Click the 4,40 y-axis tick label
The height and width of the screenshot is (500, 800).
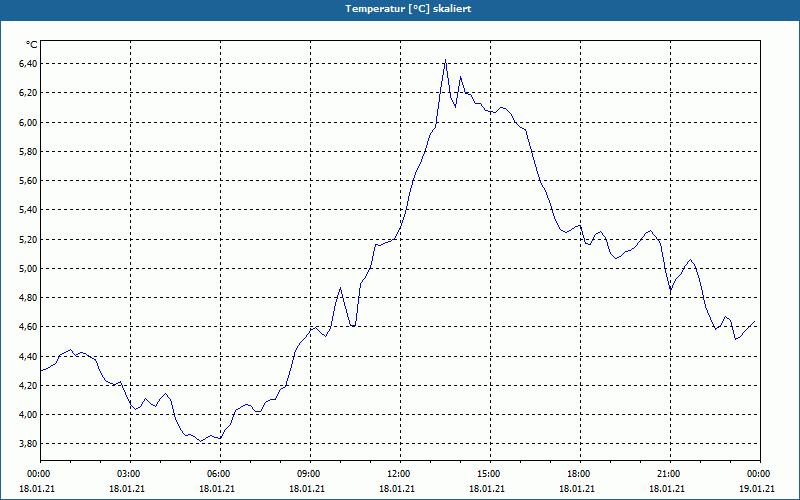28,356
